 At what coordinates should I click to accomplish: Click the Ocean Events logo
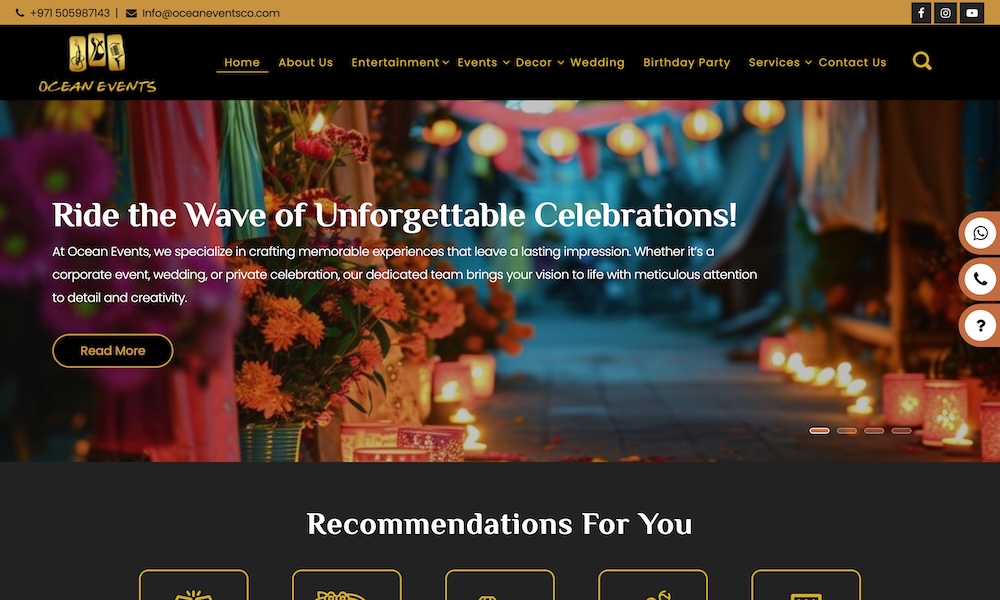(97, 63)
